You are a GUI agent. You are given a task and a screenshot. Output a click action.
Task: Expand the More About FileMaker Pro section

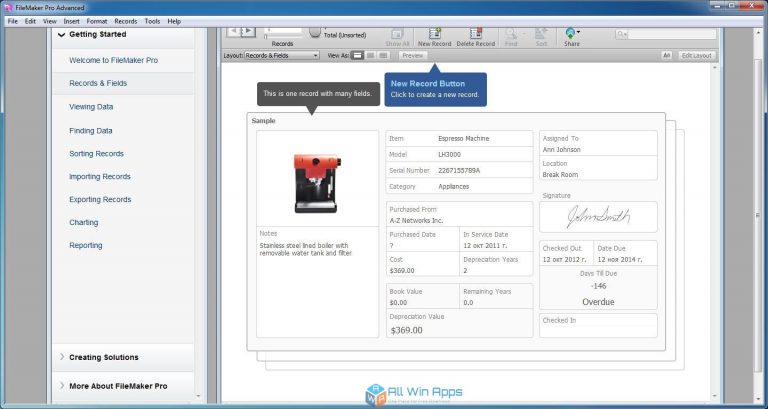[62, 385]
